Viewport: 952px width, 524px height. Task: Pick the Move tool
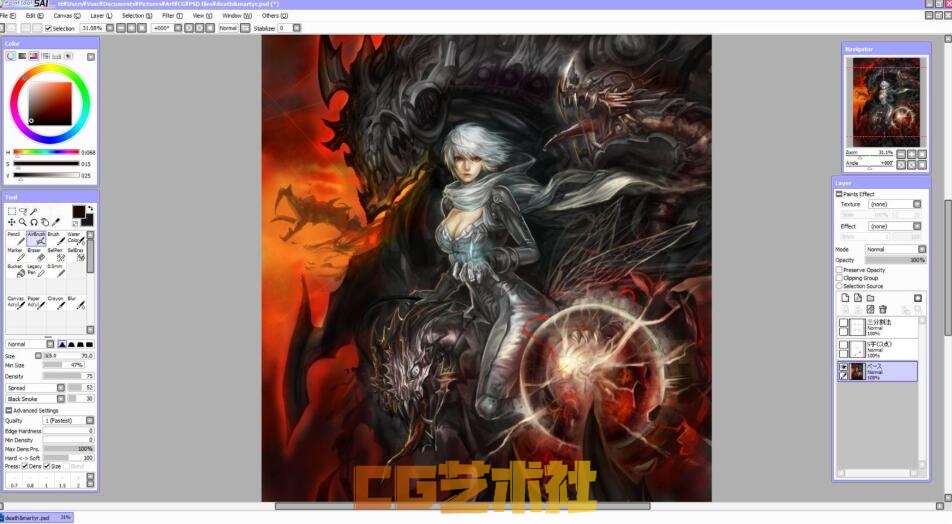(x=12, y=222)
